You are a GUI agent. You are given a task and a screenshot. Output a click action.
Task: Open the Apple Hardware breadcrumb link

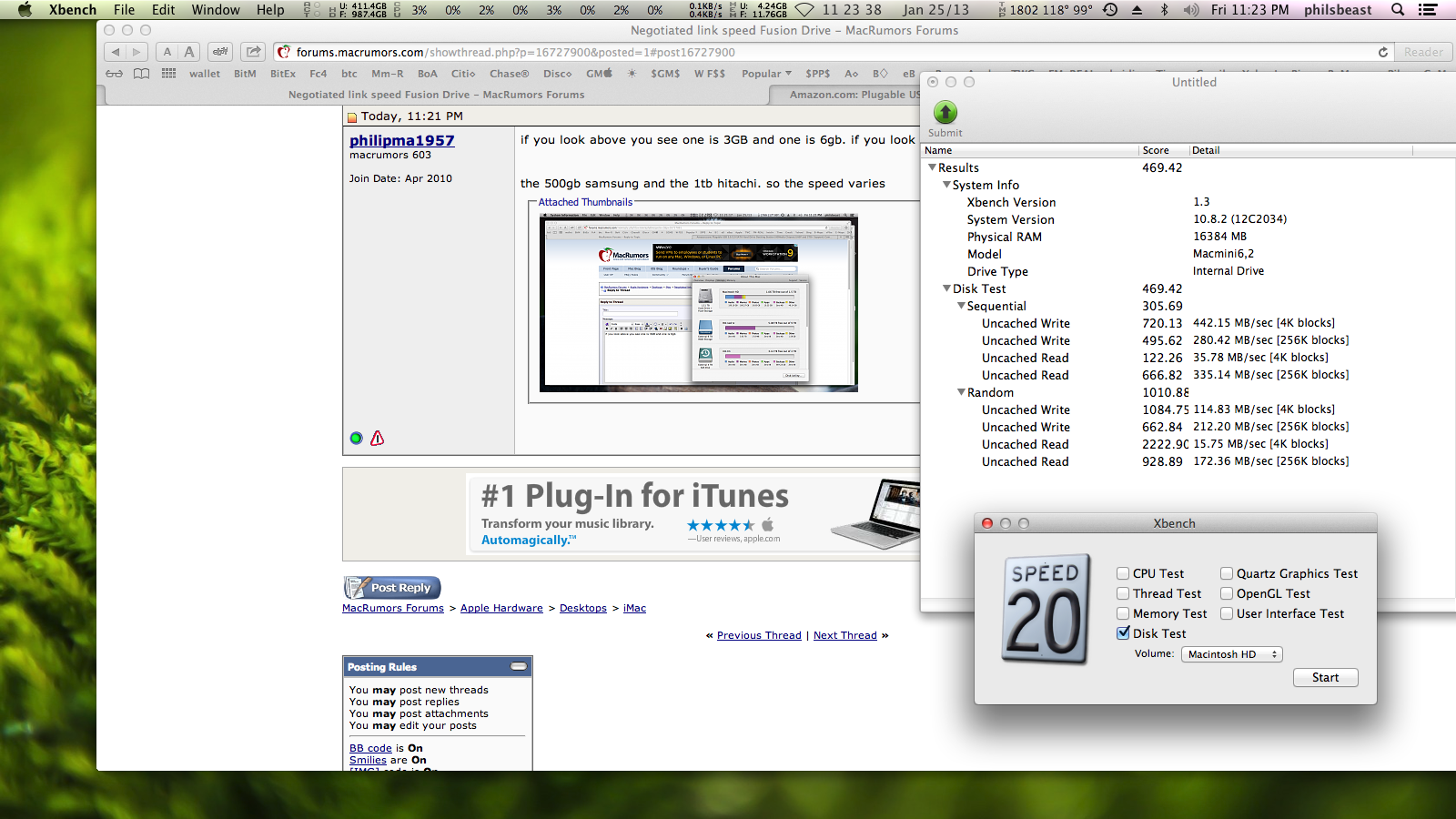501,608
